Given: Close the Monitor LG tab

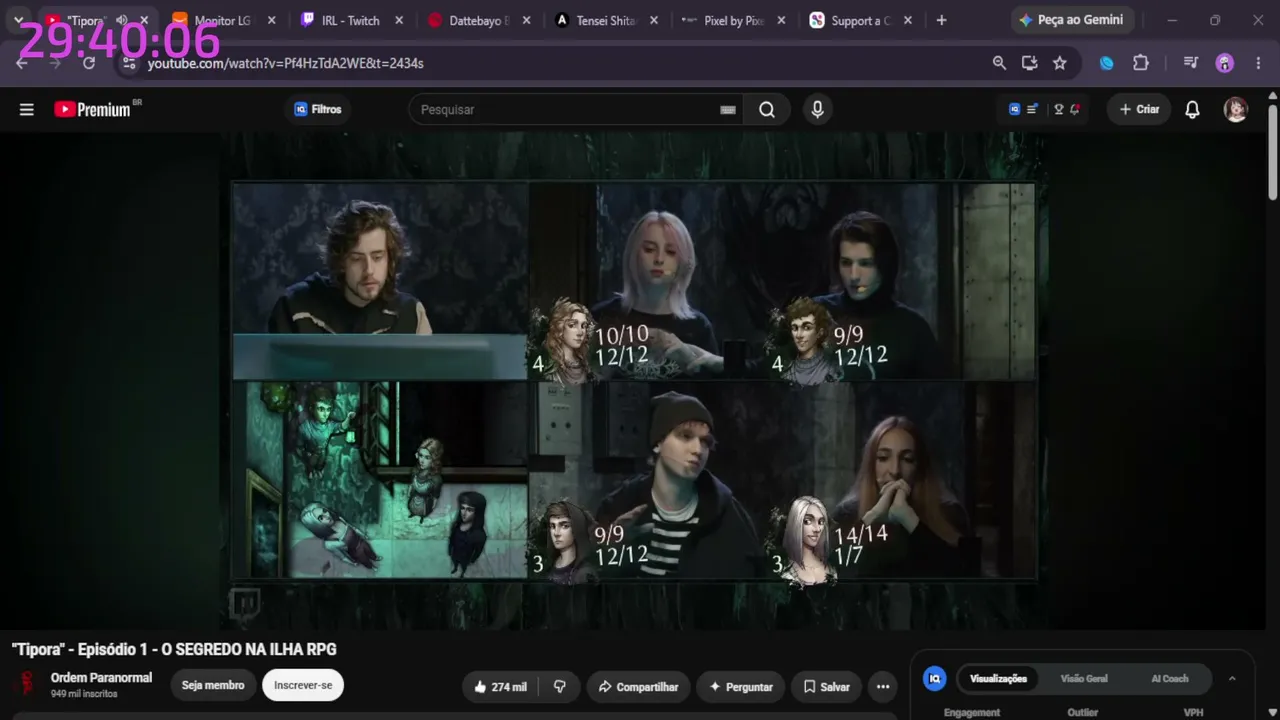Looking at the screenshot, I should (271, 20).
